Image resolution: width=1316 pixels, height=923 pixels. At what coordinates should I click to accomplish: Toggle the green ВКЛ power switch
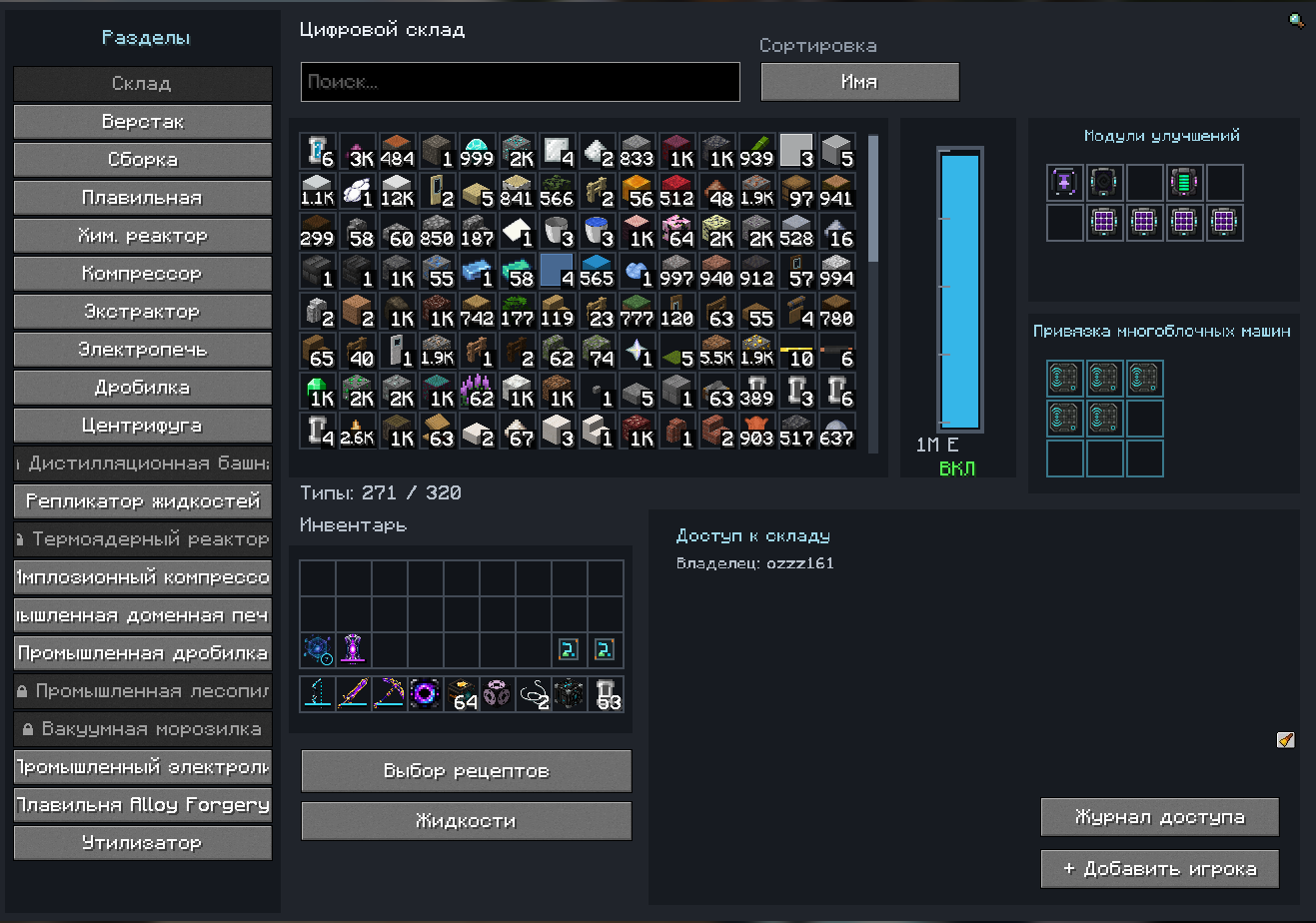957,468
